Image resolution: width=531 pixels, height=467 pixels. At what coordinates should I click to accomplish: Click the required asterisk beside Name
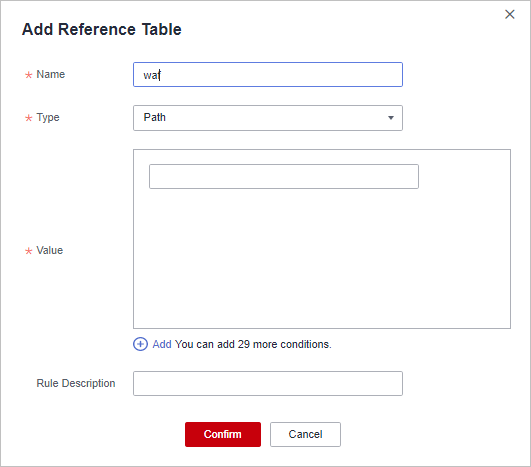click(x=28, y=75)
